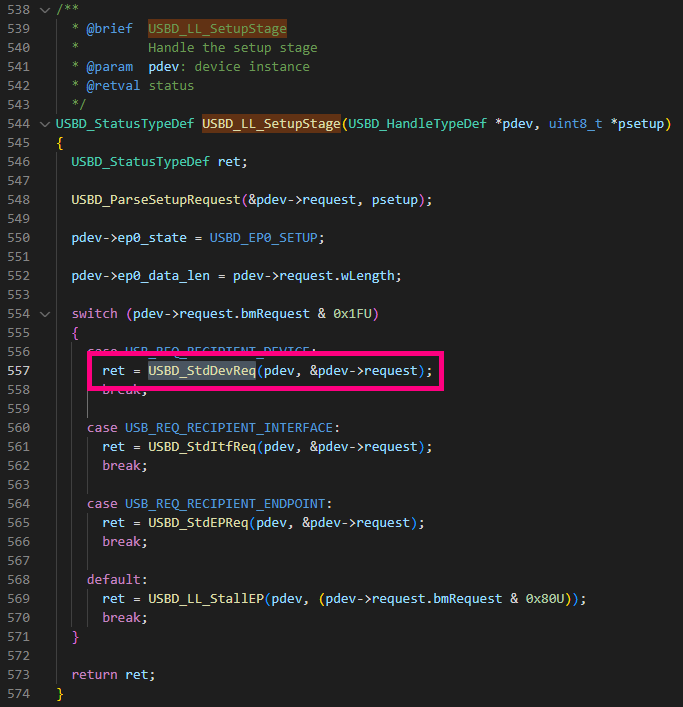The width and height of the screenshot is (683, 707).
Task: Click the return ret statement
Action: 113,675
